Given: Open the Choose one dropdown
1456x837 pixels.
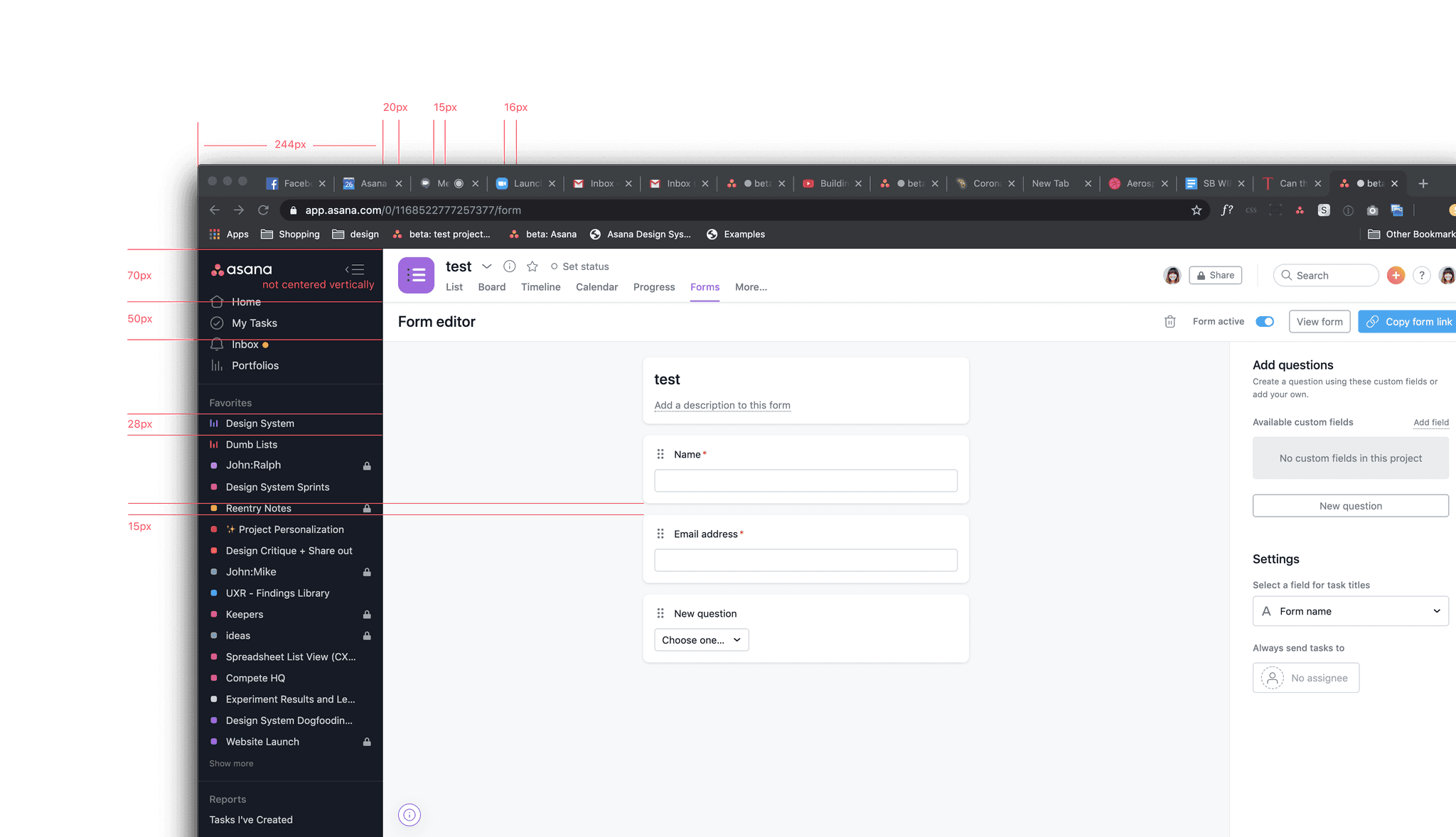Looking at the screenshot, I should 701,640.
